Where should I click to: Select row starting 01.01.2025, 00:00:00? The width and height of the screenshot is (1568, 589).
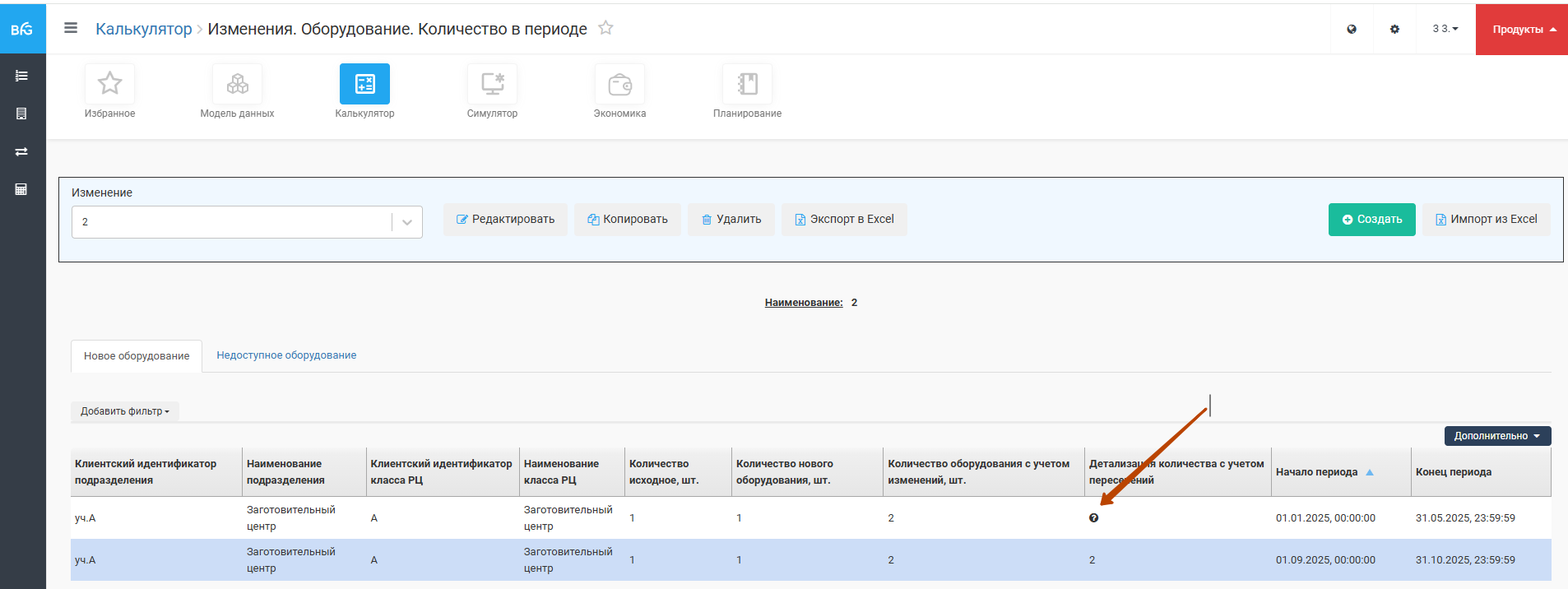click(x=811, y=518)
